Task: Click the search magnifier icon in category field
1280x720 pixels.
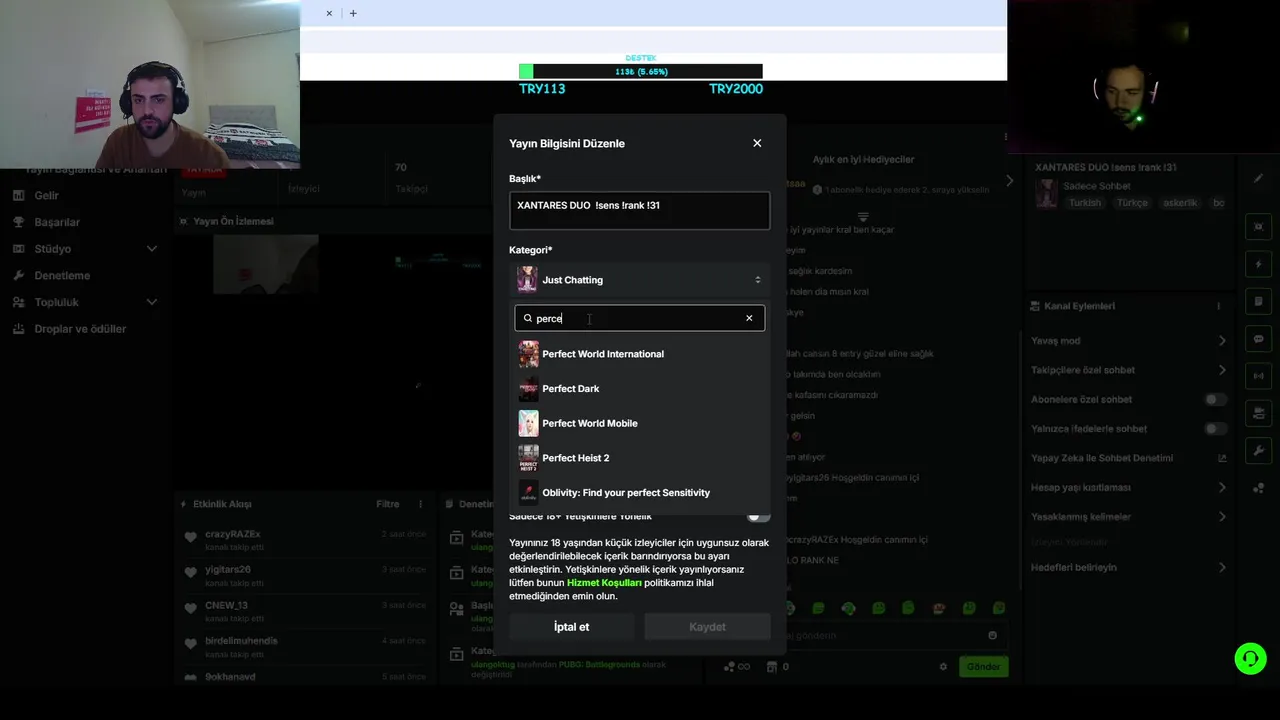Action: pyautogui.click(x=528, y=318)
